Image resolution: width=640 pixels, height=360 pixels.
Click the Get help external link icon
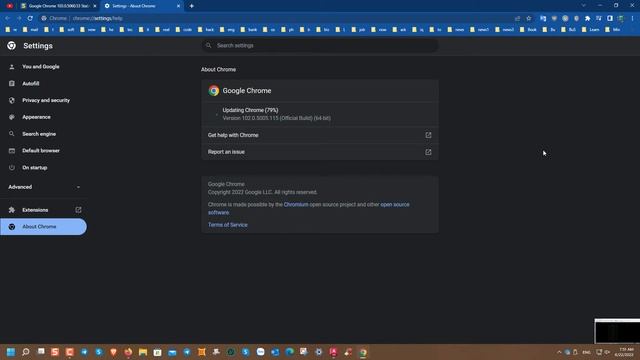coord(428,135)
